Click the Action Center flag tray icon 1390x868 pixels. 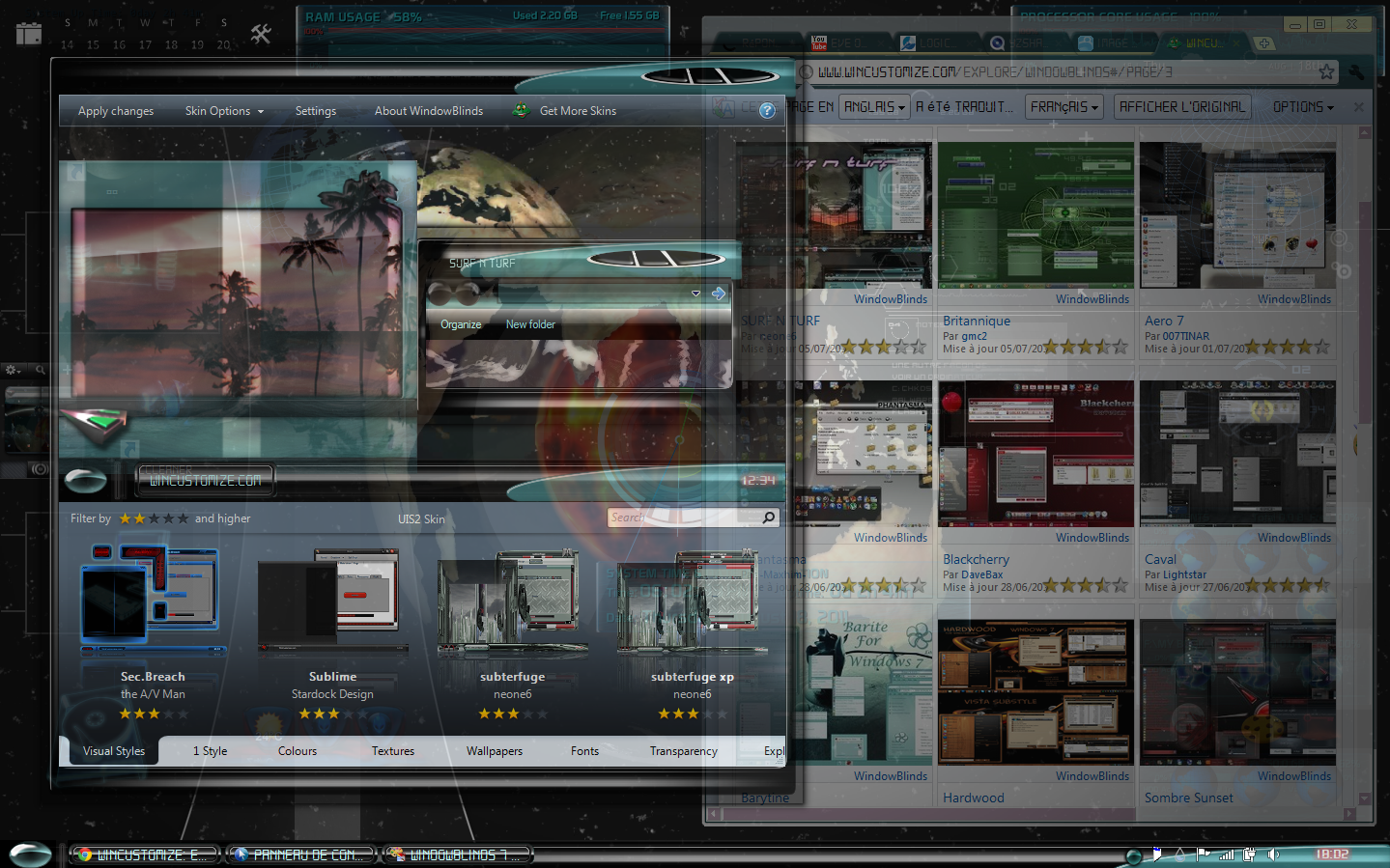pos(1203,854)
